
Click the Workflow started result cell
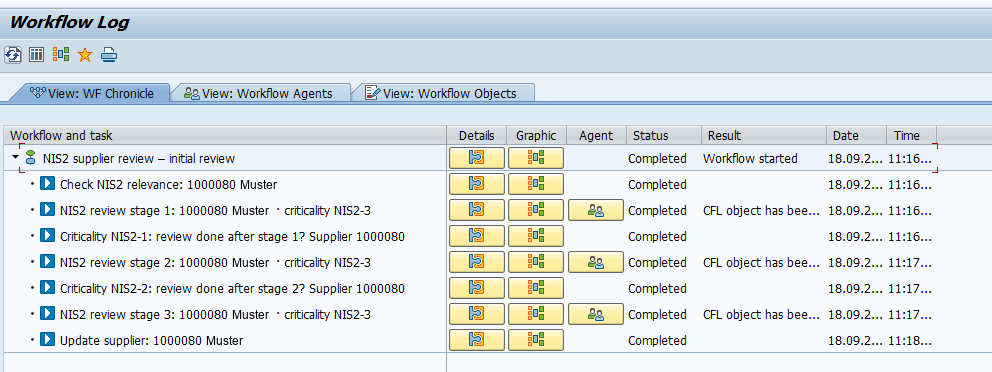pyautogui.click(x=750, y=158)
